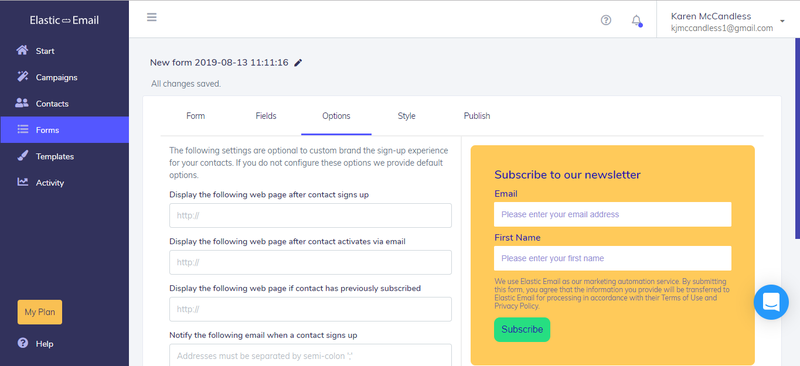Click the hamburger menu icon
Image resolution: width=800 pixels, height=366 pixels.
(152, 17)
